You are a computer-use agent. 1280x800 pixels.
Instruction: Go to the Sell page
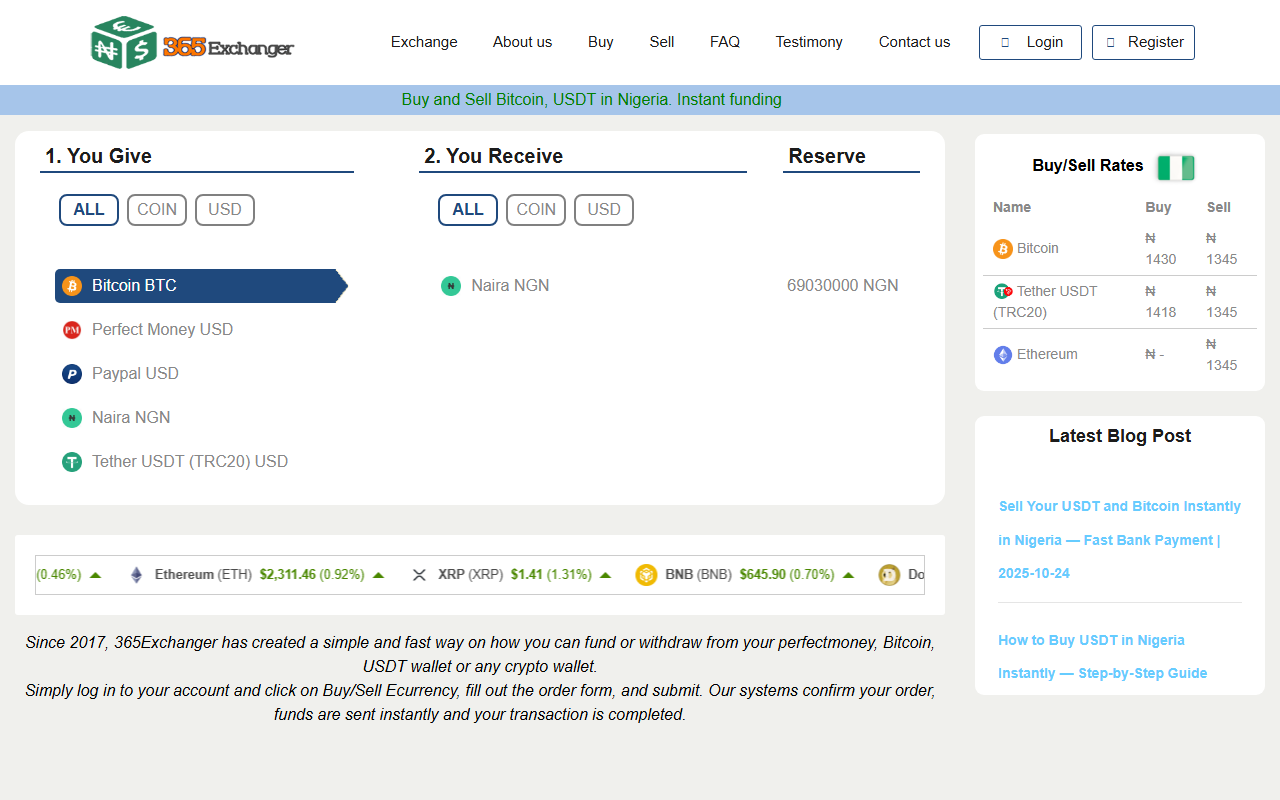point(662,42)
